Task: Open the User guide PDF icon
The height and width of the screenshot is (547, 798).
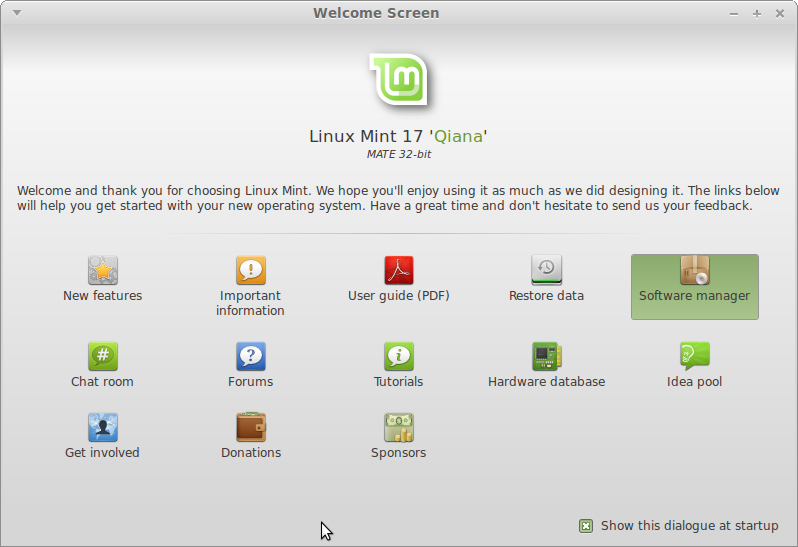Action: [x=398, y=270]
